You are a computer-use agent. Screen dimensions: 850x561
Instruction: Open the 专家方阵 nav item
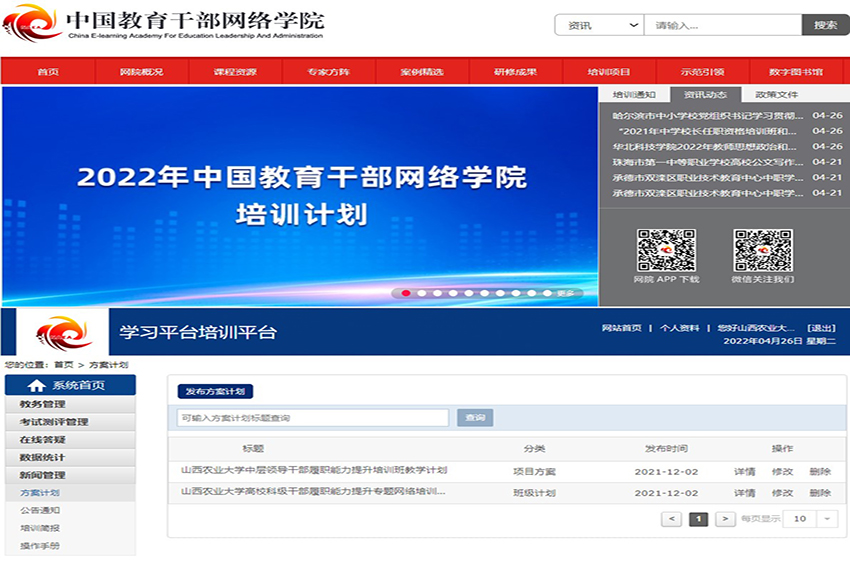(329, 72)
